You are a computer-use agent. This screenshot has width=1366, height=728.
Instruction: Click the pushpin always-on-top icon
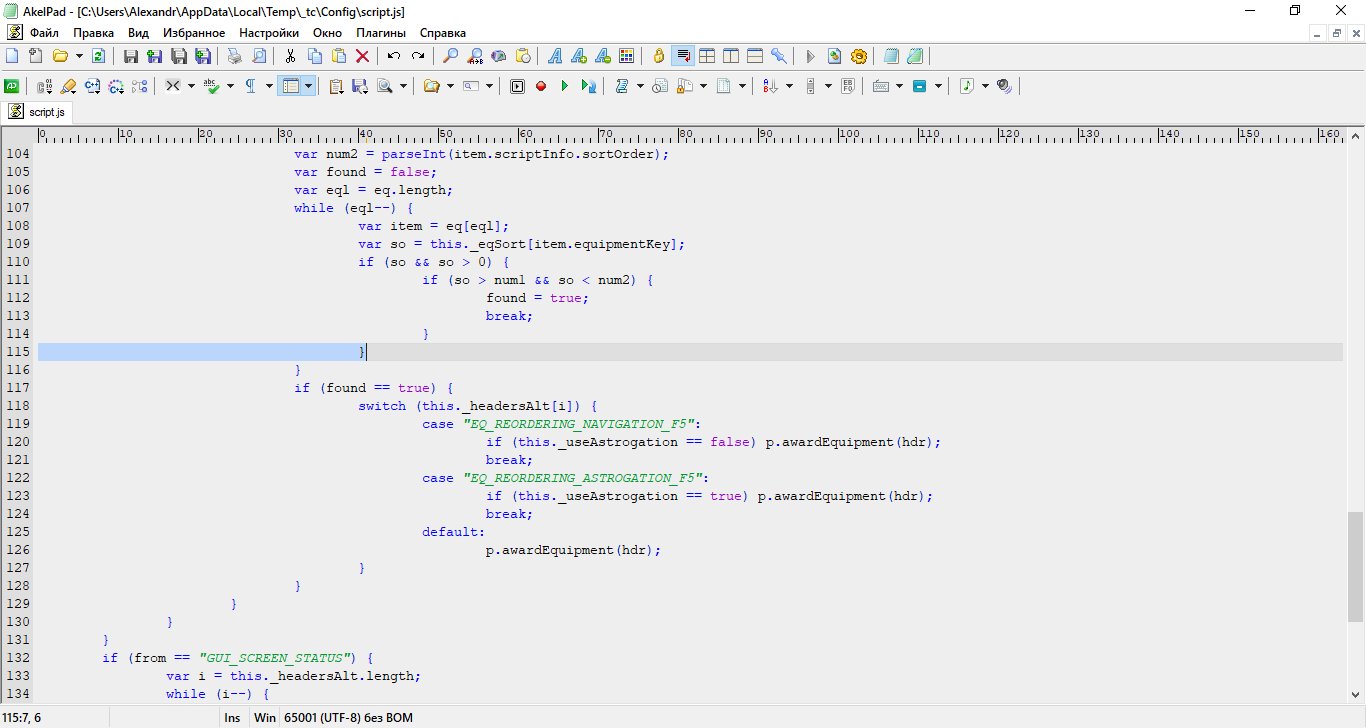point(779,56)
